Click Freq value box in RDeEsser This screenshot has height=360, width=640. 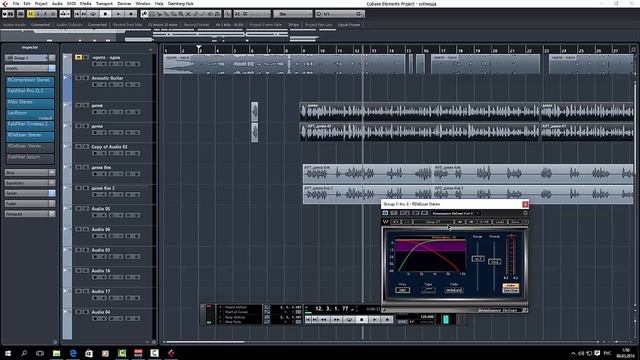click(x=402, y=290)
